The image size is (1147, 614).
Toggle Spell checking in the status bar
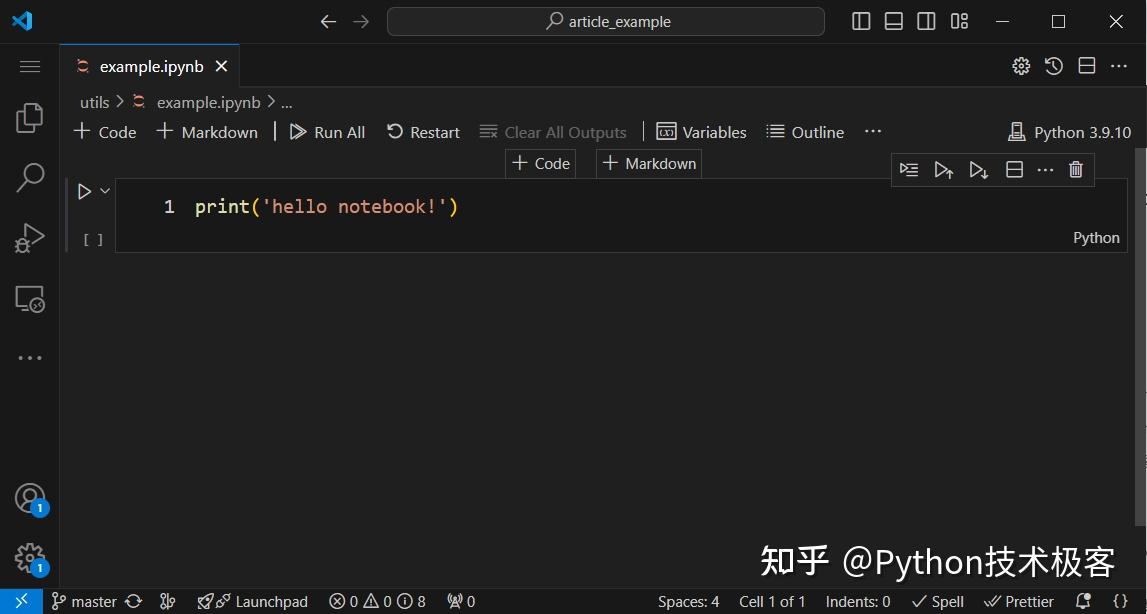click(936, 601)
